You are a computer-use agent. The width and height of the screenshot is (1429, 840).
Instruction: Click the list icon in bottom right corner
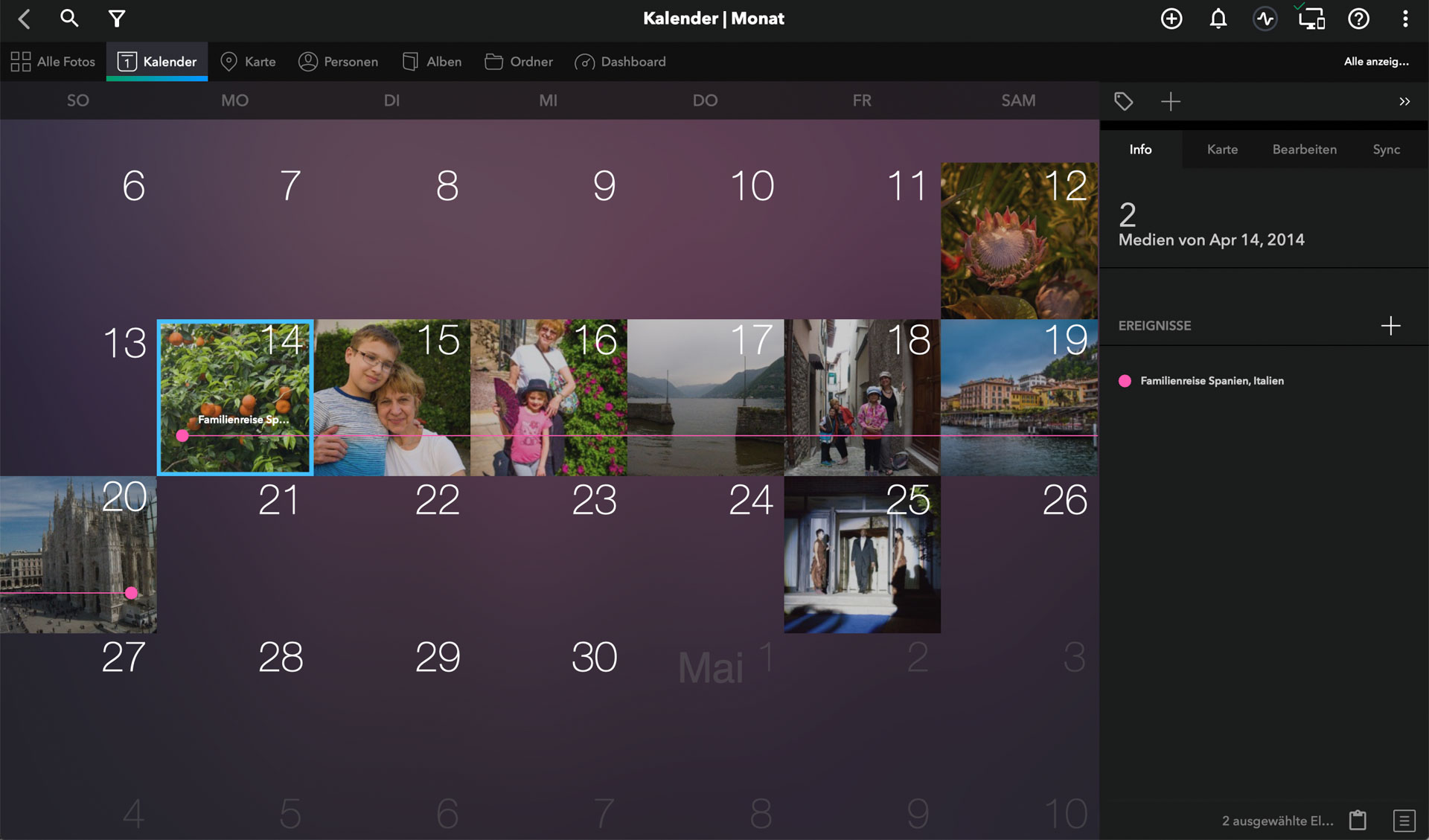(x=1404, y=820)
